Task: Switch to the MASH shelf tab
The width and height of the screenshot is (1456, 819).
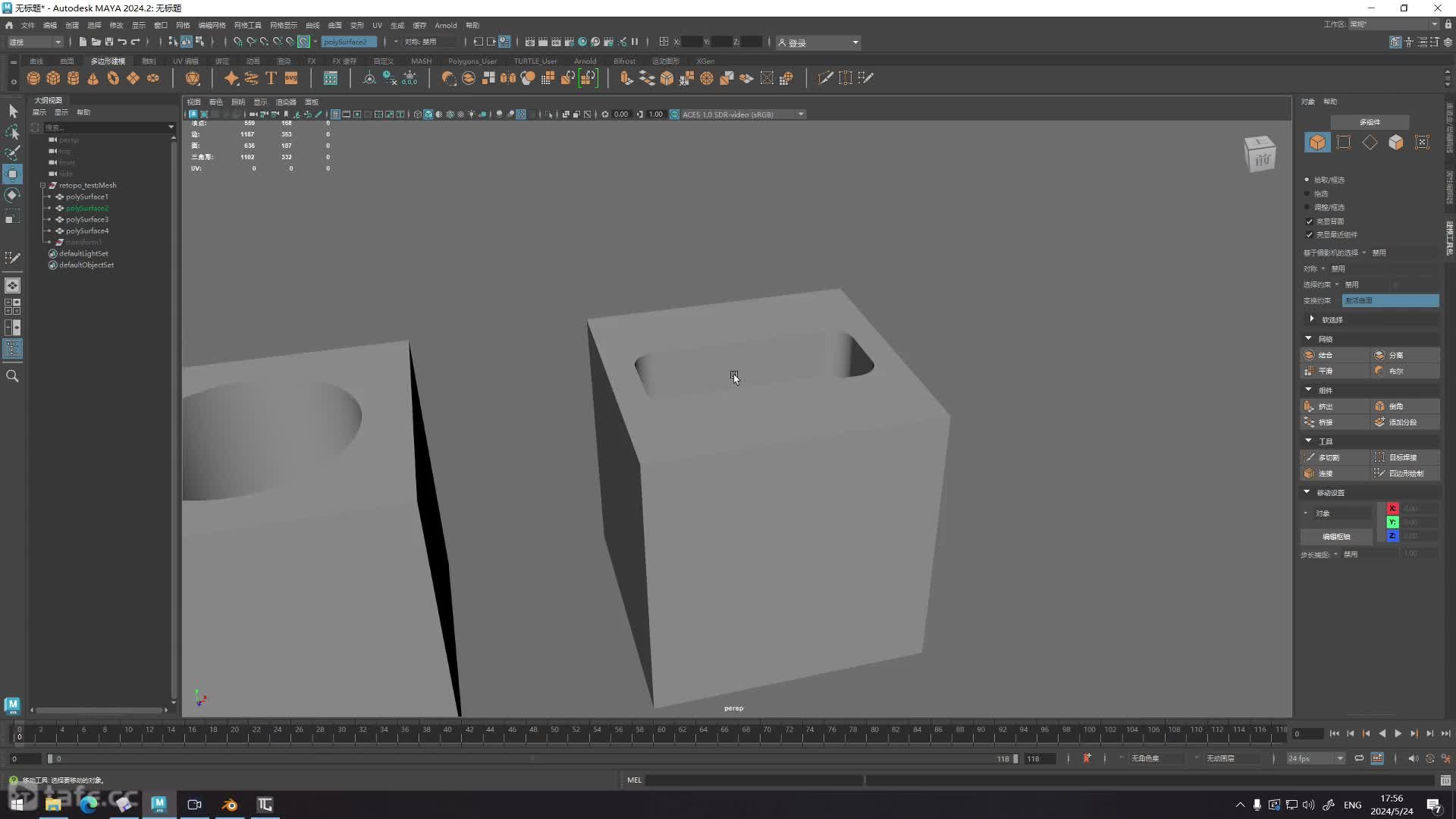Action: coord(421,61)
